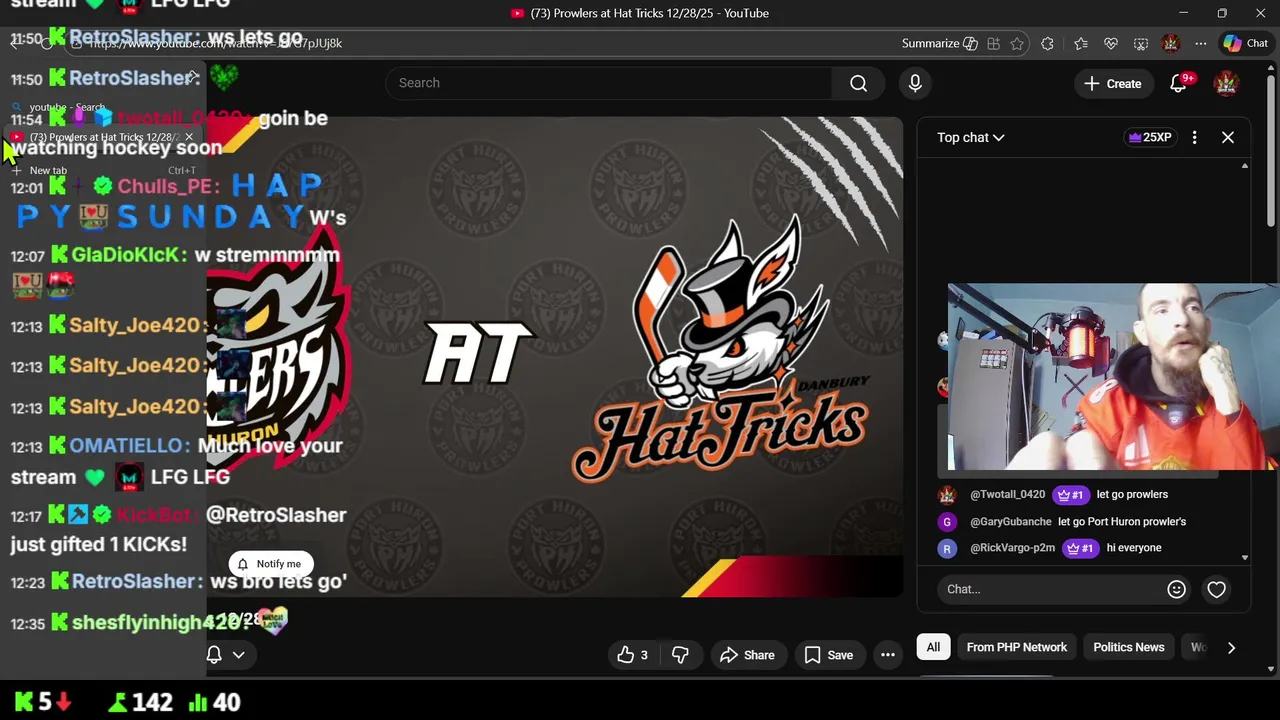The width and height of the screenshot is (1280, 720).
Task: Click the 'hi everyone' chat message
Action: [x=1134, y=548]
